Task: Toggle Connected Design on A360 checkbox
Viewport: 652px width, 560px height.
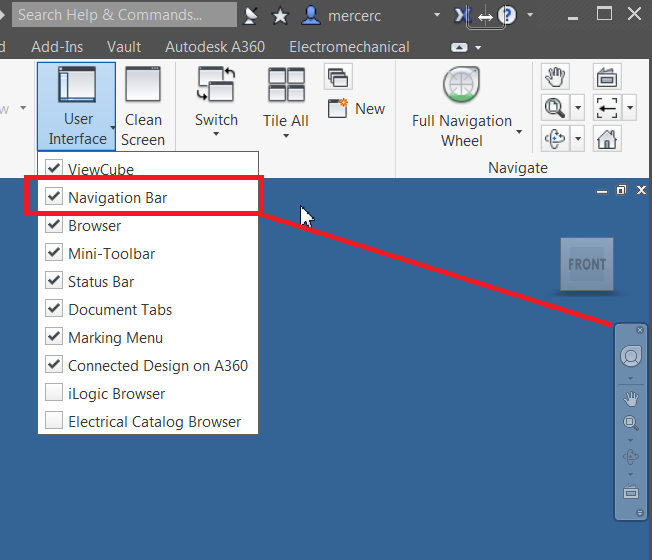Action: pyautogui.click(x=54, y=364)
